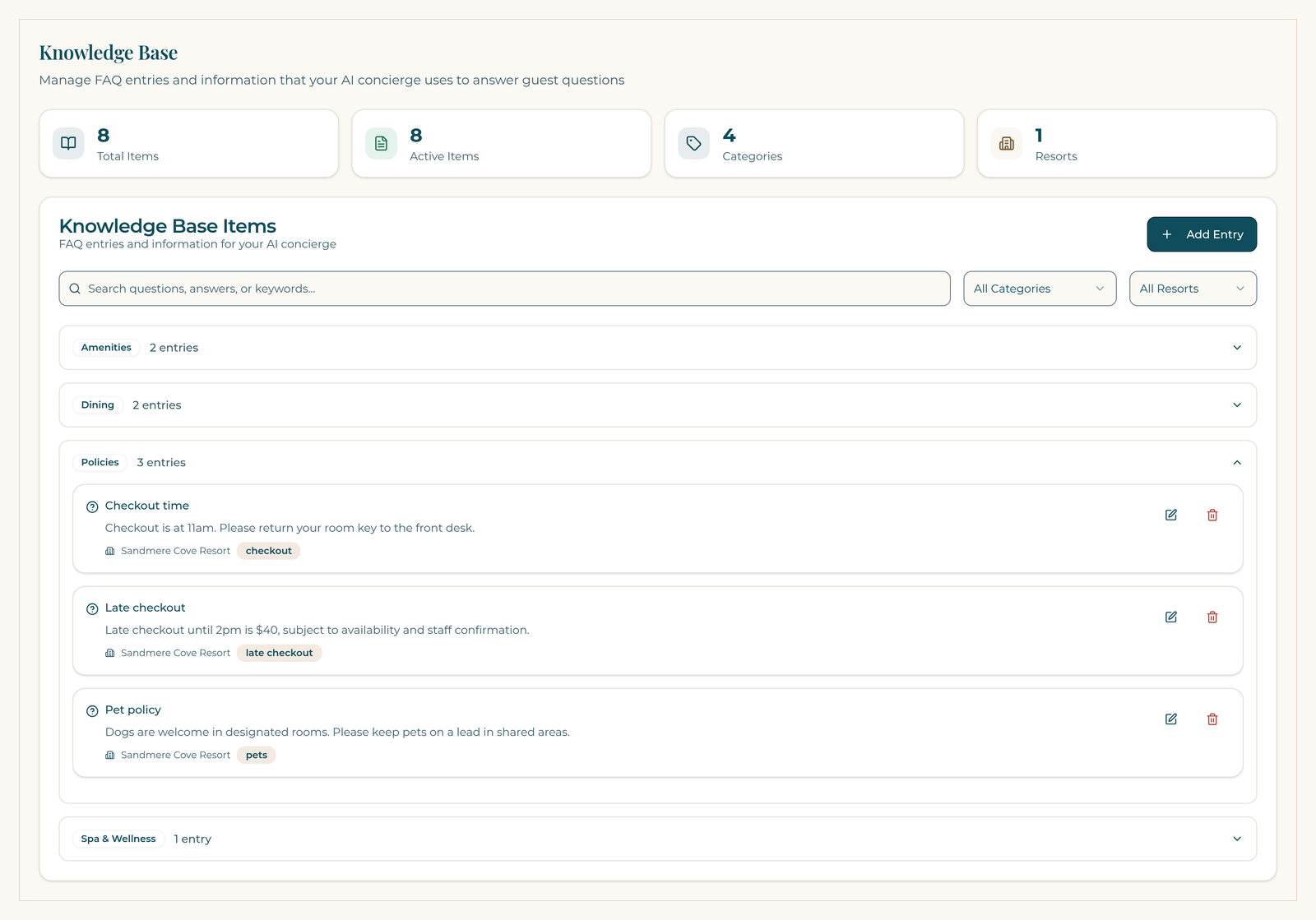
Task: Click question mark icon beside Late checkout
Action: point(92,608)
